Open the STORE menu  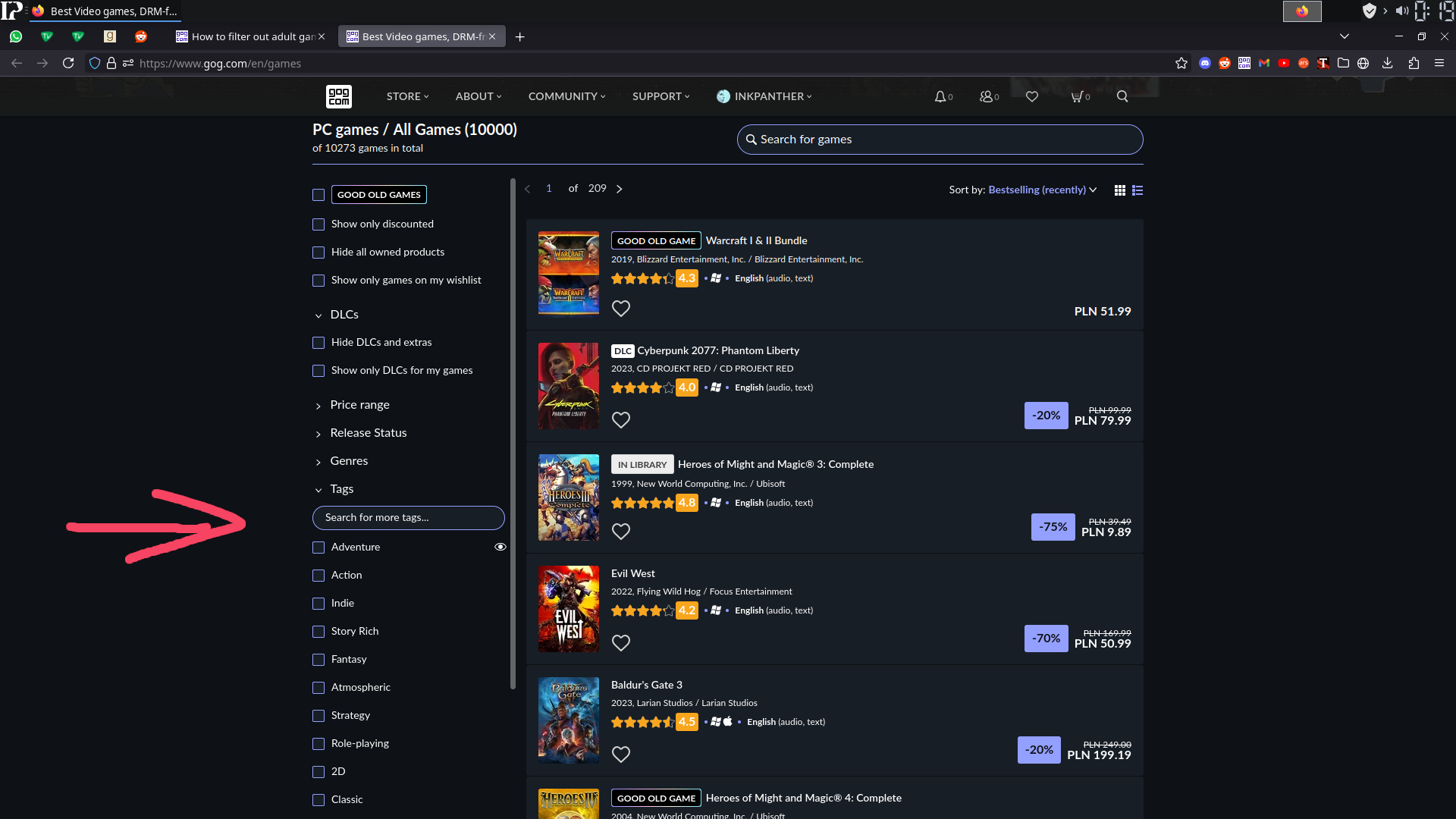[x=408, y=96]
